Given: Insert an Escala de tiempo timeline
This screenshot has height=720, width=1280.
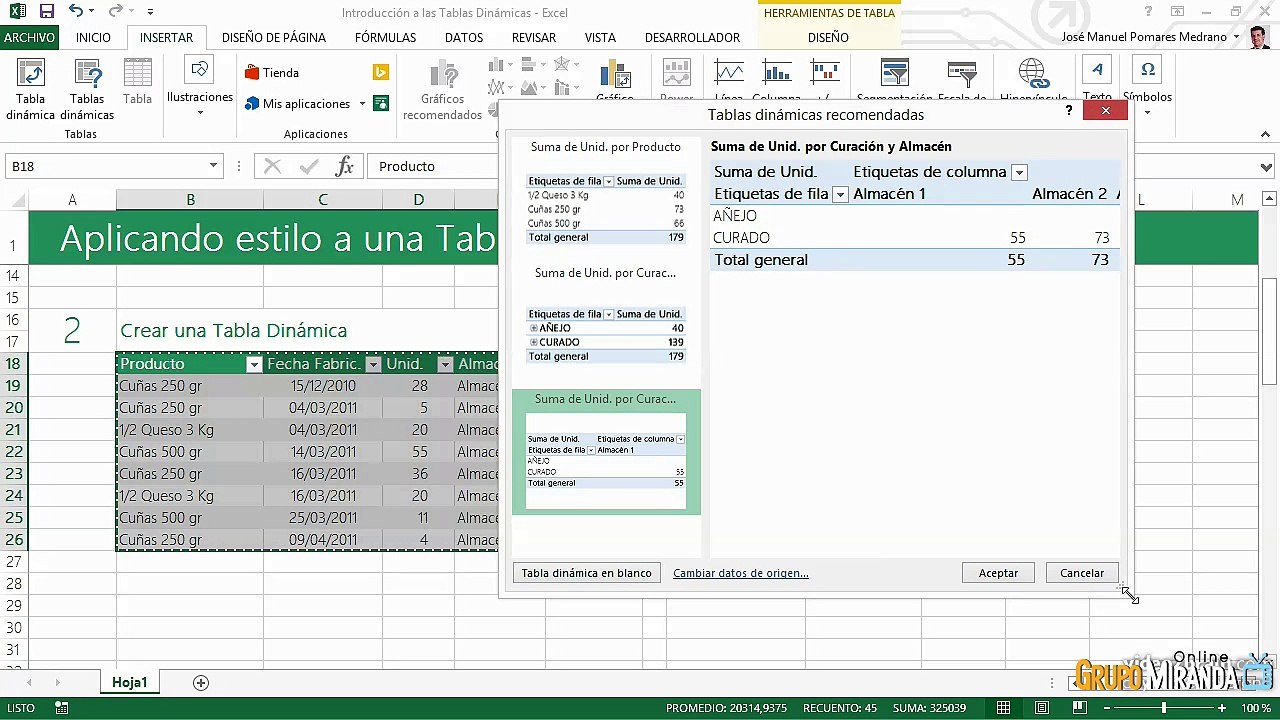Looking at the screenshot, I should pyautogui.click(x=962, y=80).
